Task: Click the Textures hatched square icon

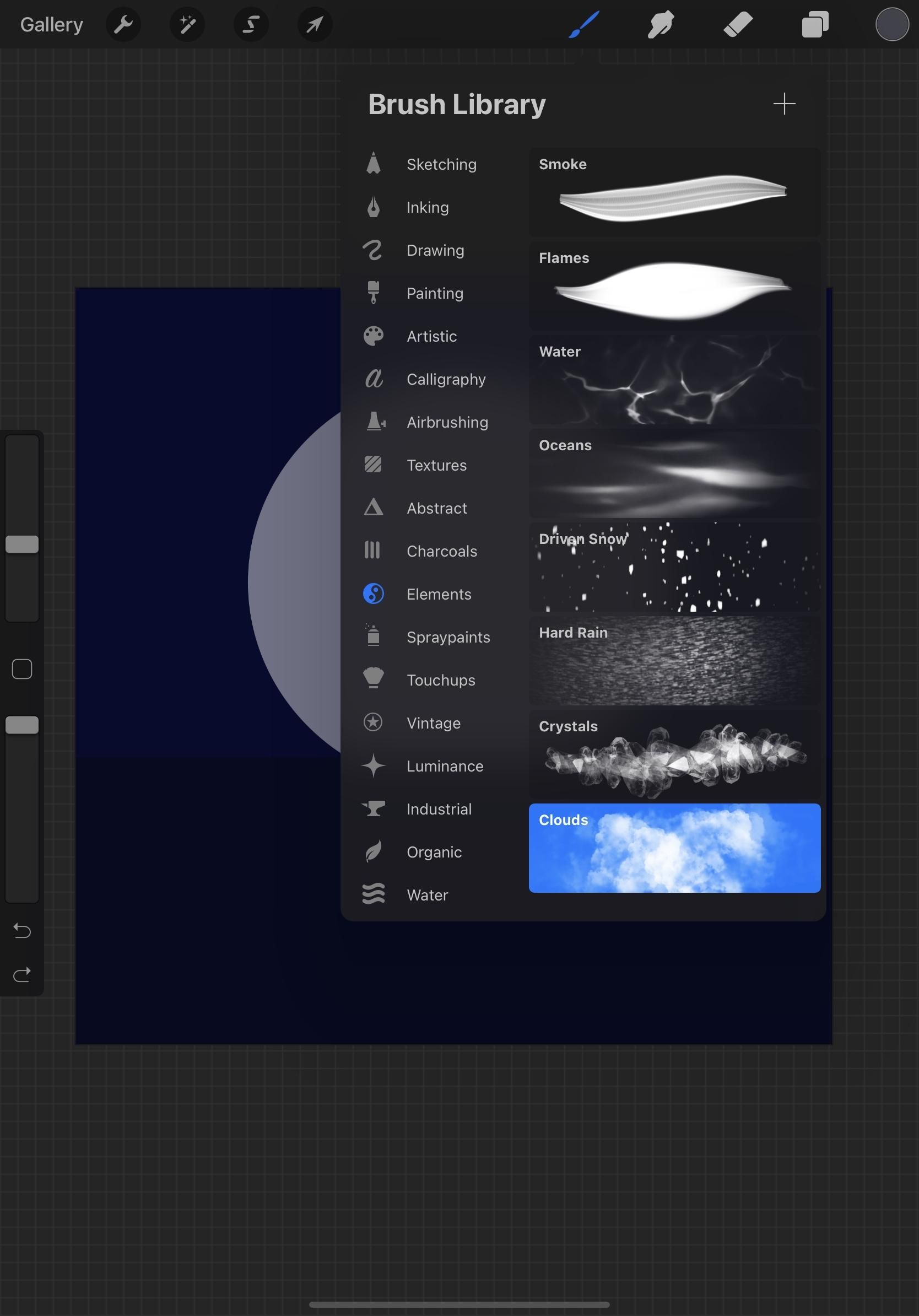Action: [x=373, y=464]
